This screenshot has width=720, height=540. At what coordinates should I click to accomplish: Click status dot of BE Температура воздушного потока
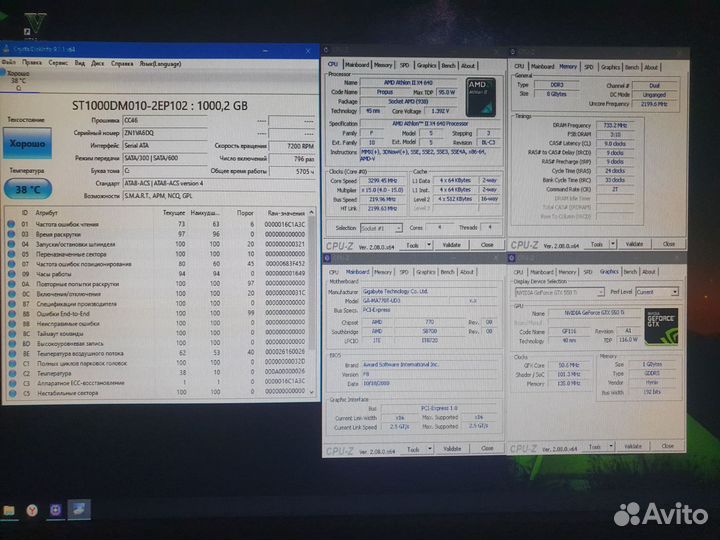point(12,354)
